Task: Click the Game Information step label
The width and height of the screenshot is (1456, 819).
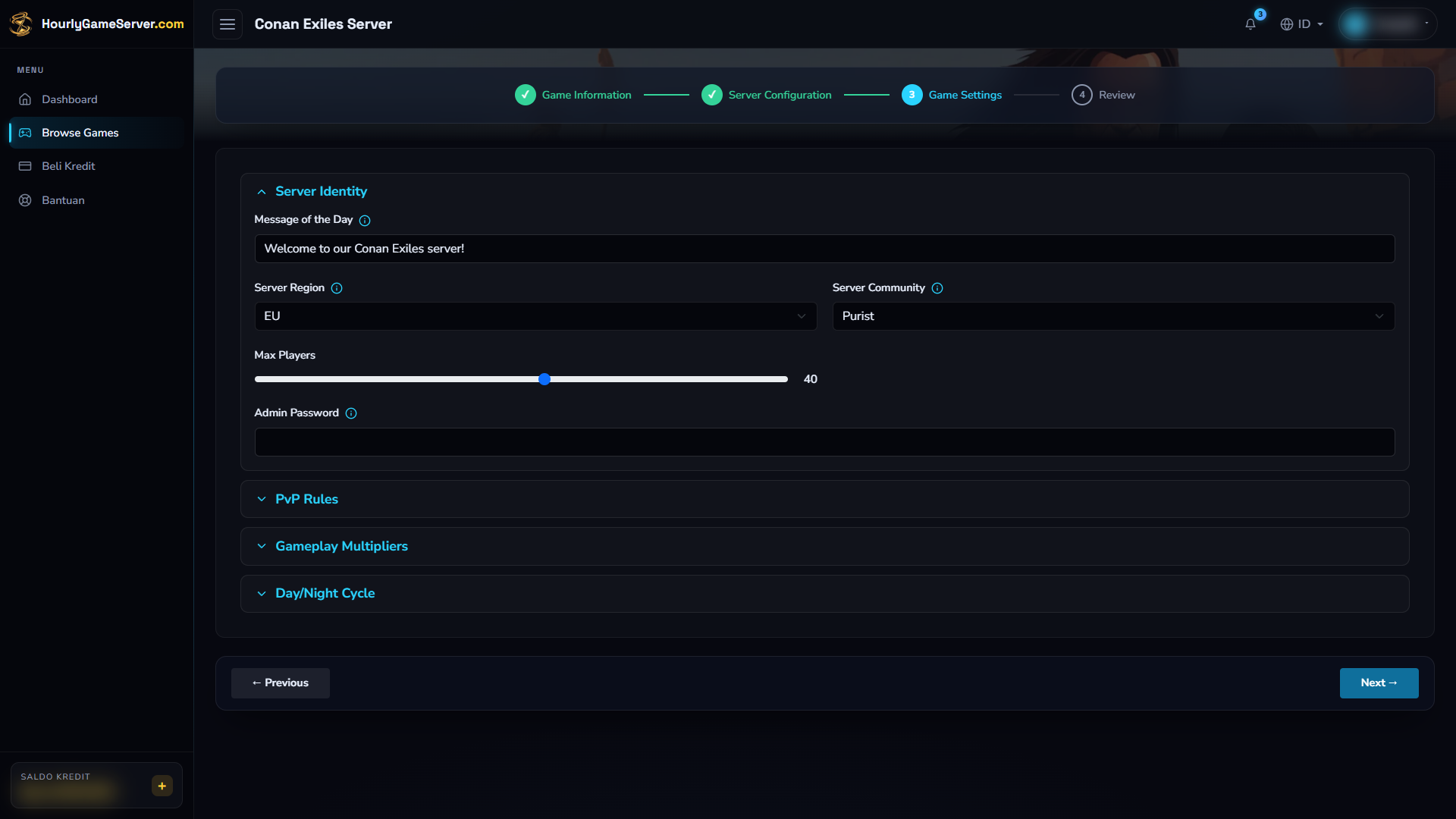Action: pyautogui.click(x=587, y=95)
